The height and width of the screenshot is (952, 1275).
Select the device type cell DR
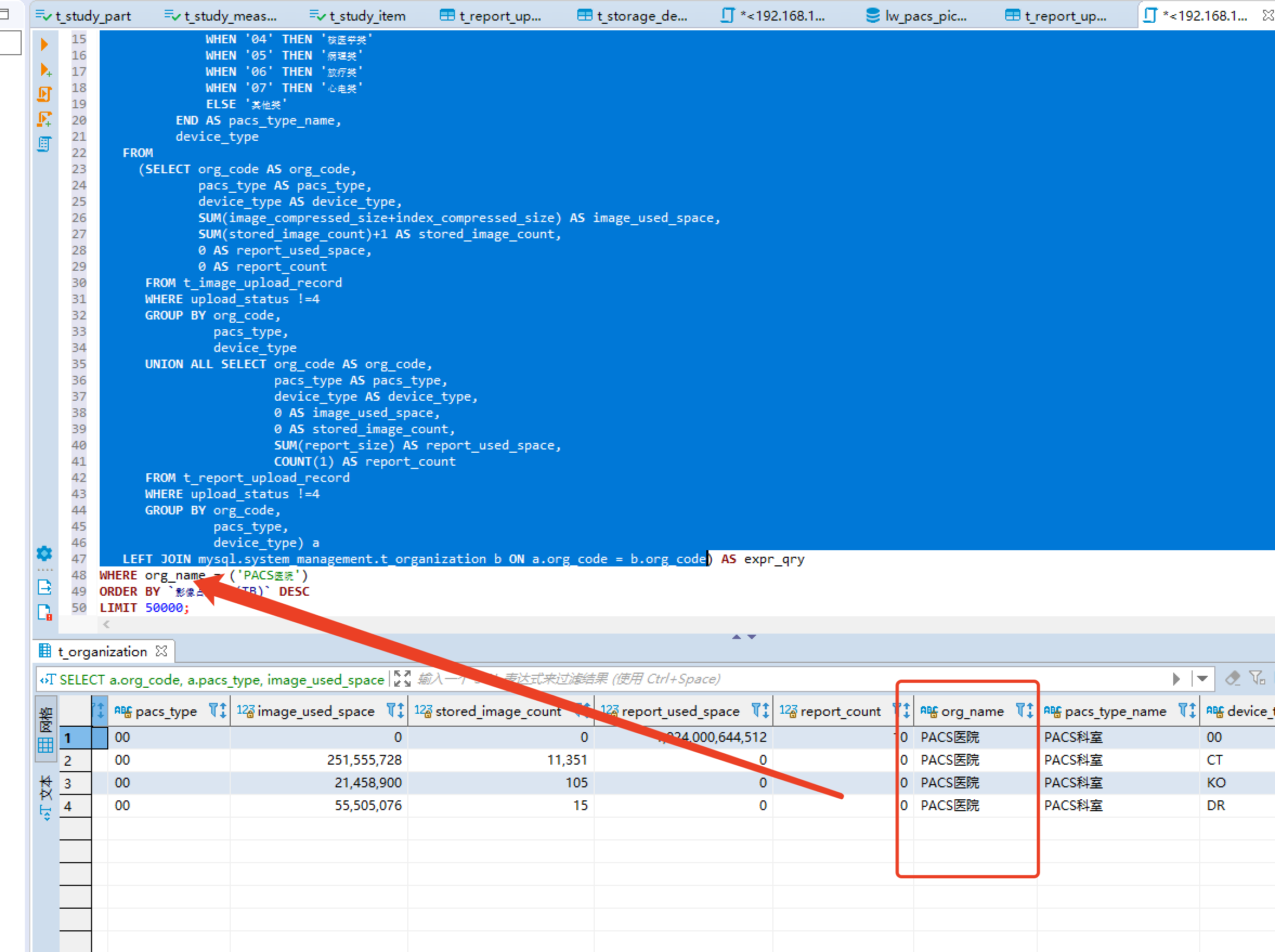[x=1238, y=806]
